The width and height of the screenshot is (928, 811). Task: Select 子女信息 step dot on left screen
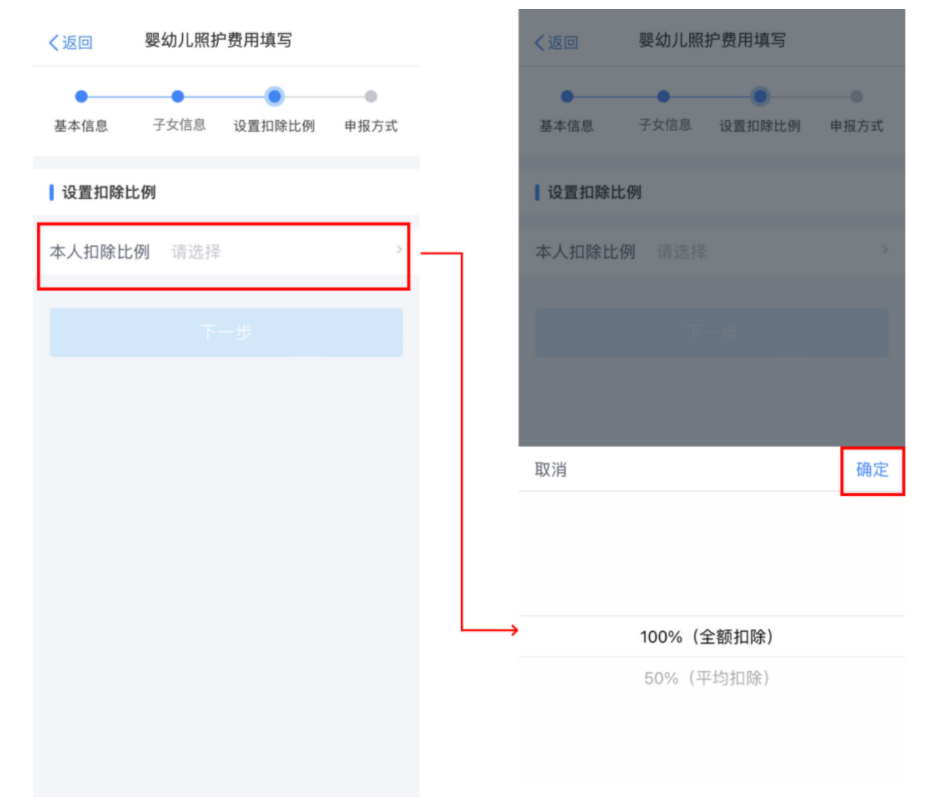point(178,96)
